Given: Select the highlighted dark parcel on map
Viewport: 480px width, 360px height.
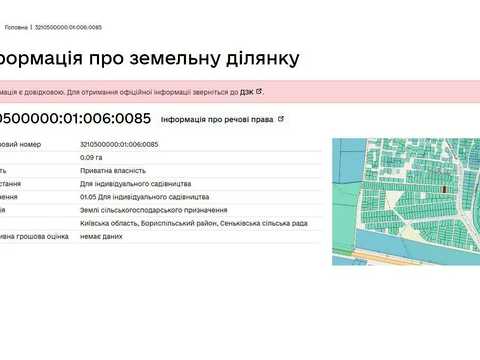Looking at the screenshot, I should [444, 189].
